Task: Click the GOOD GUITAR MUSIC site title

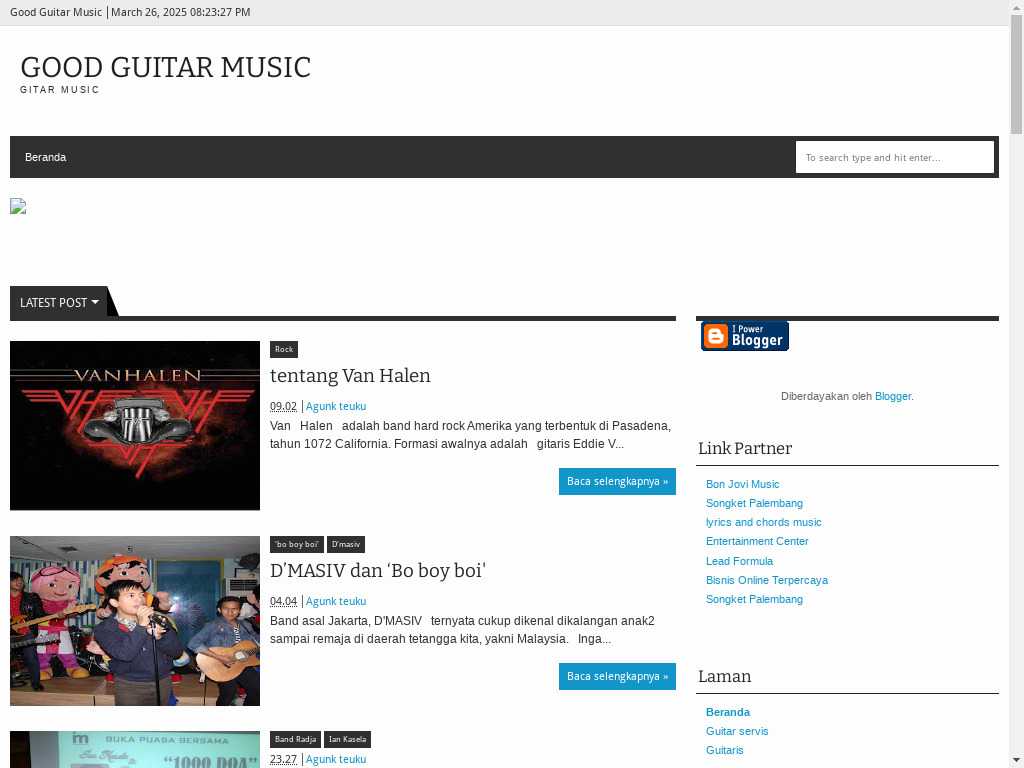Action: pyautogui.click(x=166, y=67)
